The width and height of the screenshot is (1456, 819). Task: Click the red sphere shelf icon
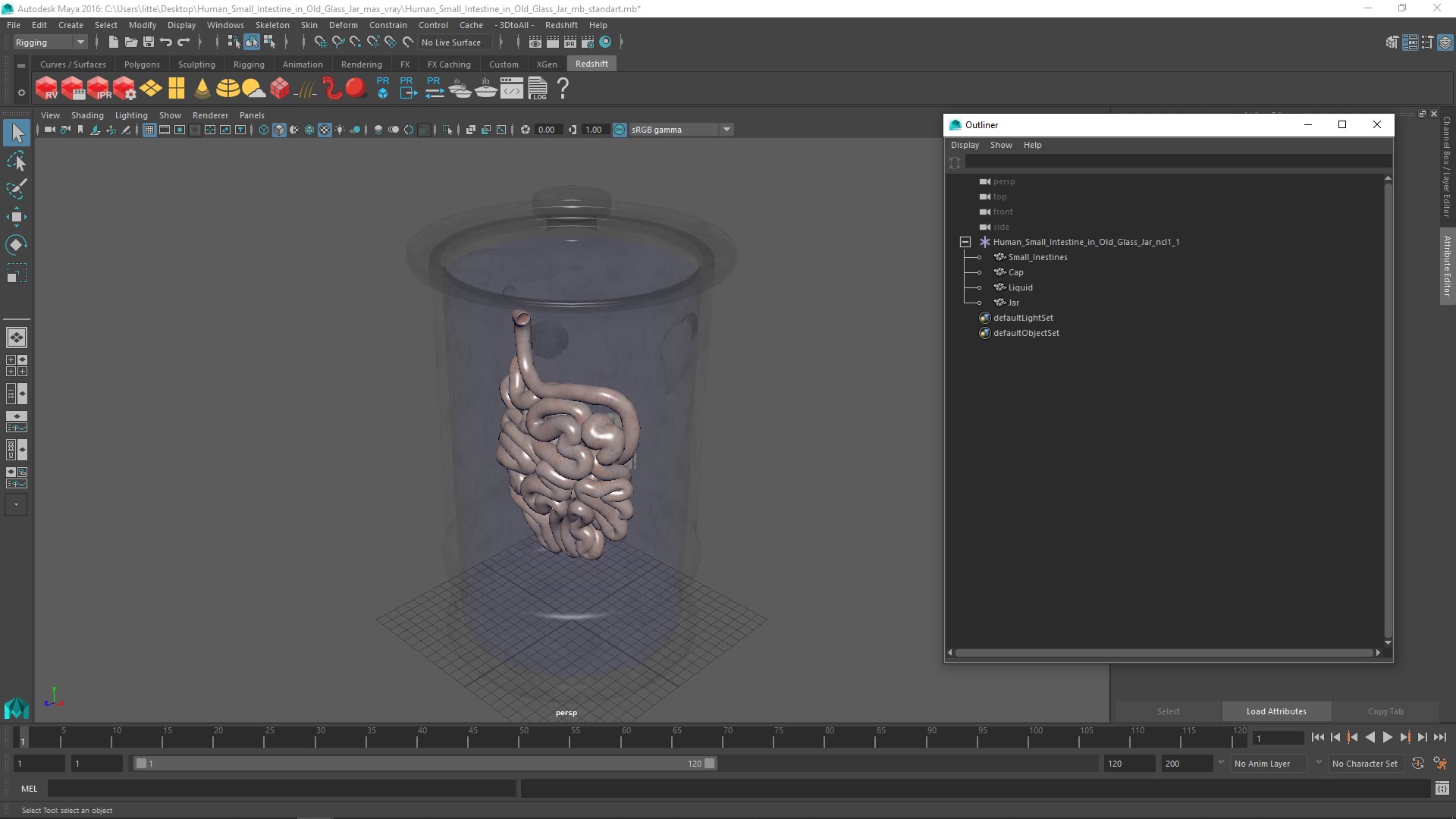point(356,88)
